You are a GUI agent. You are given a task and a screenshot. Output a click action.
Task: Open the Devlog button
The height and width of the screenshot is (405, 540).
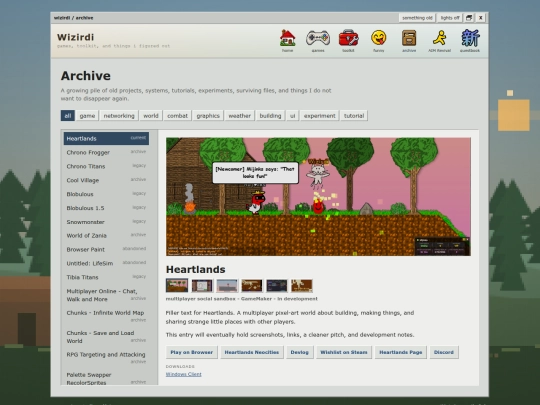click(x=300, y=352)
